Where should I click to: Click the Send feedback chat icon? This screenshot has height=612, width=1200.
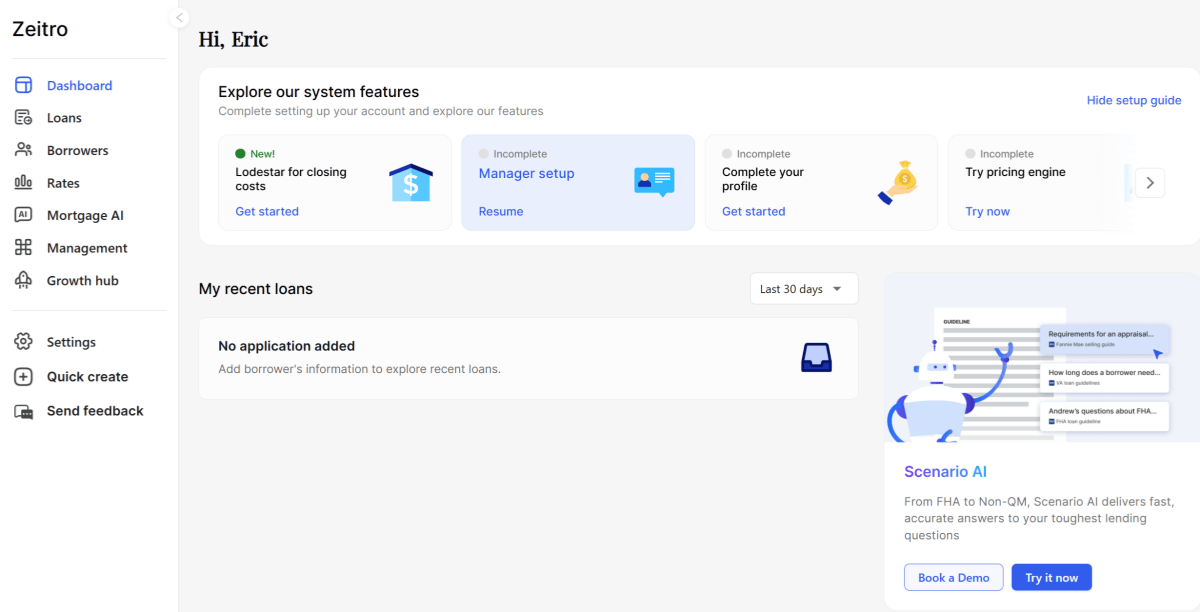[x=24, y=411]
